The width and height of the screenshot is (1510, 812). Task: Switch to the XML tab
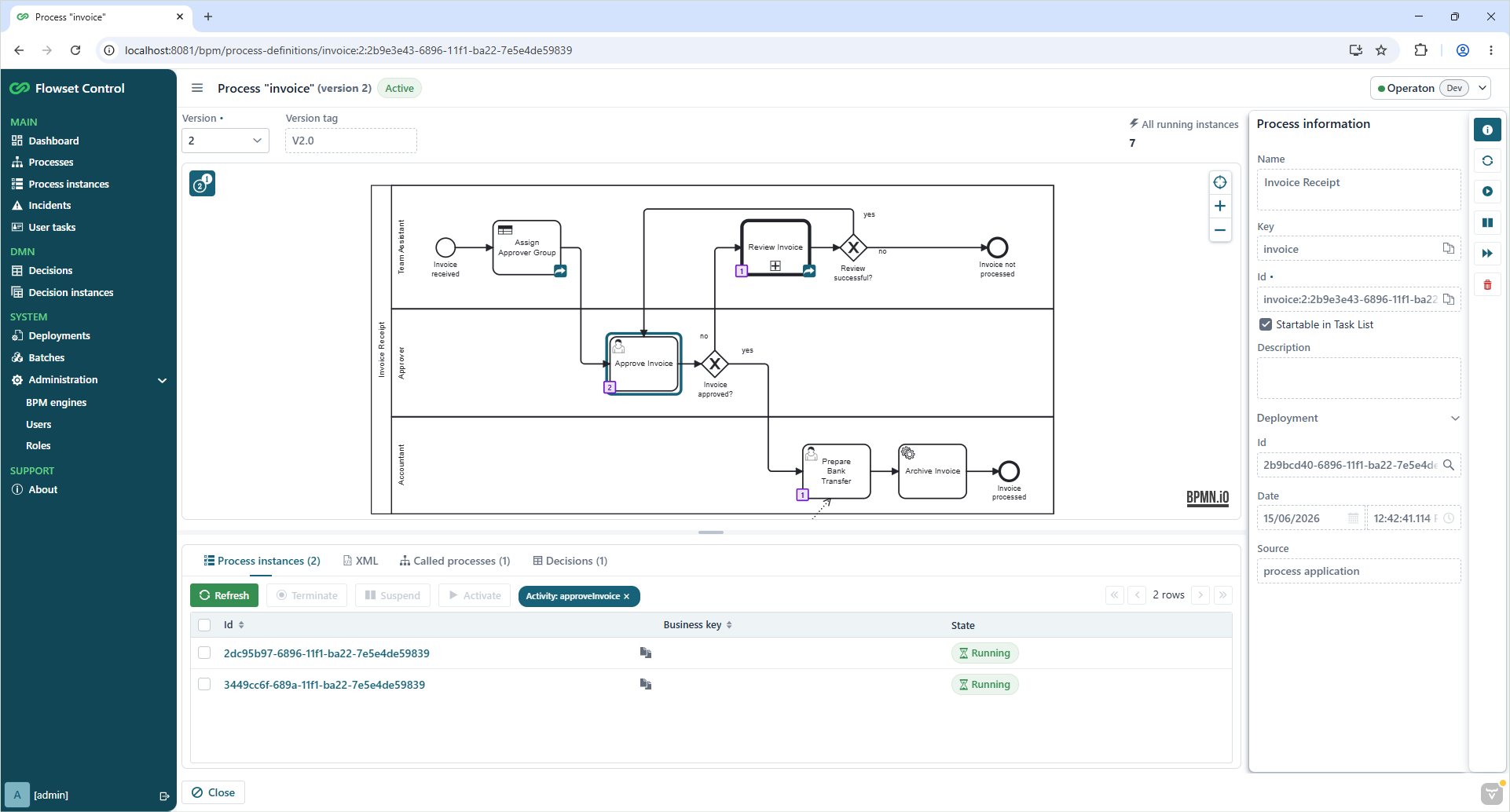click(361, 561)
